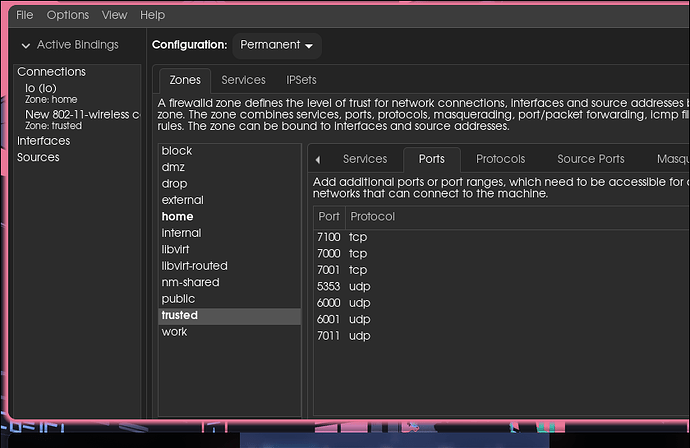Image resolution: width=690 pixels, height=448 pixels.
Task: Select the New 802-11-wireless connection
Action: coord(77,120)
